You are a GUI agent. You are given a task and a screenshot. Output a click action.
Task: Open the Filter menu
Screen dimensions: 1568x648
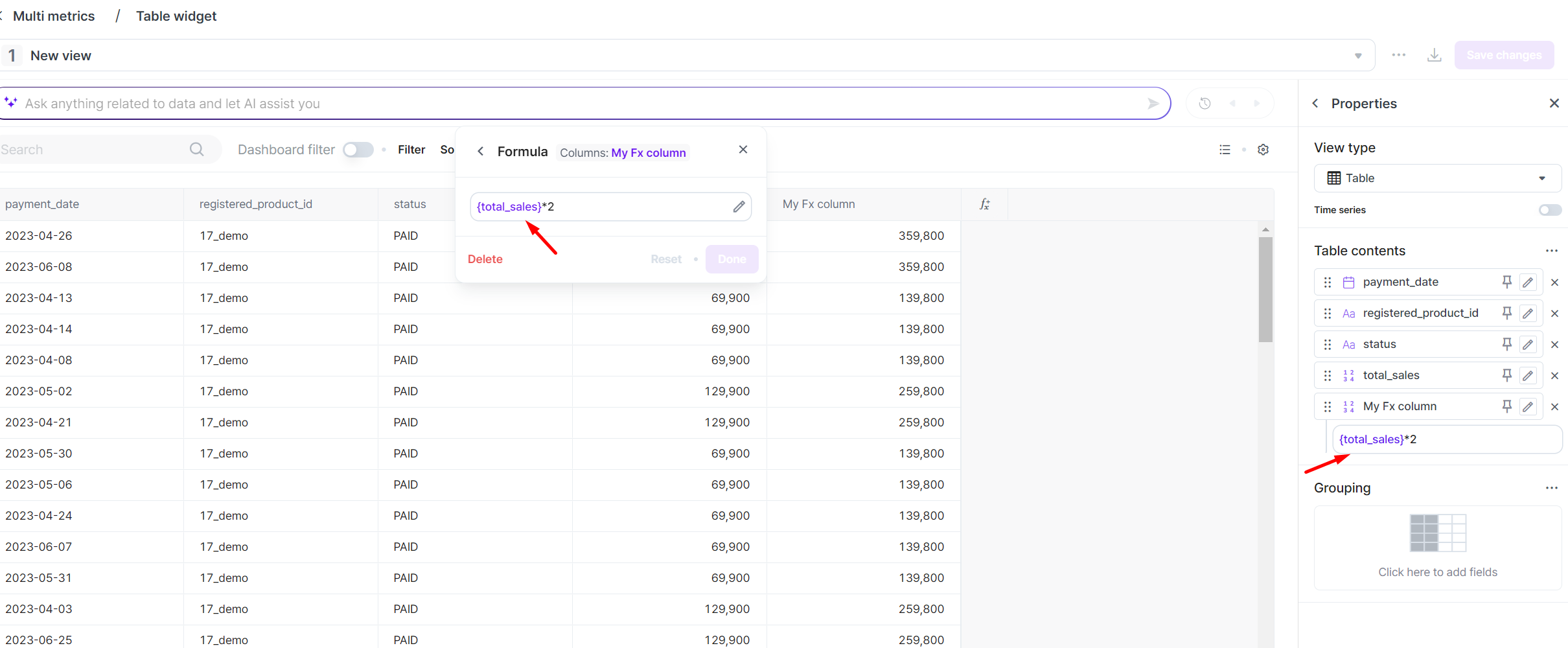point(411,150)
